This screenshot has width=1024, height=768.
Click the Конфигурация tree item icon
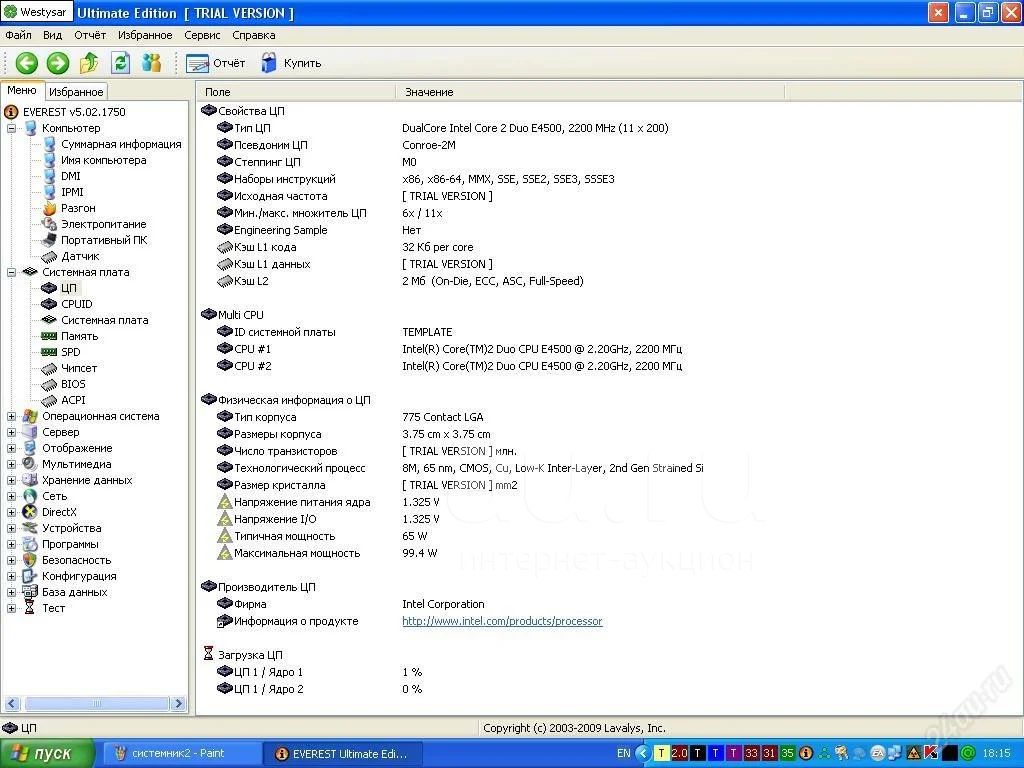(29, 576)
